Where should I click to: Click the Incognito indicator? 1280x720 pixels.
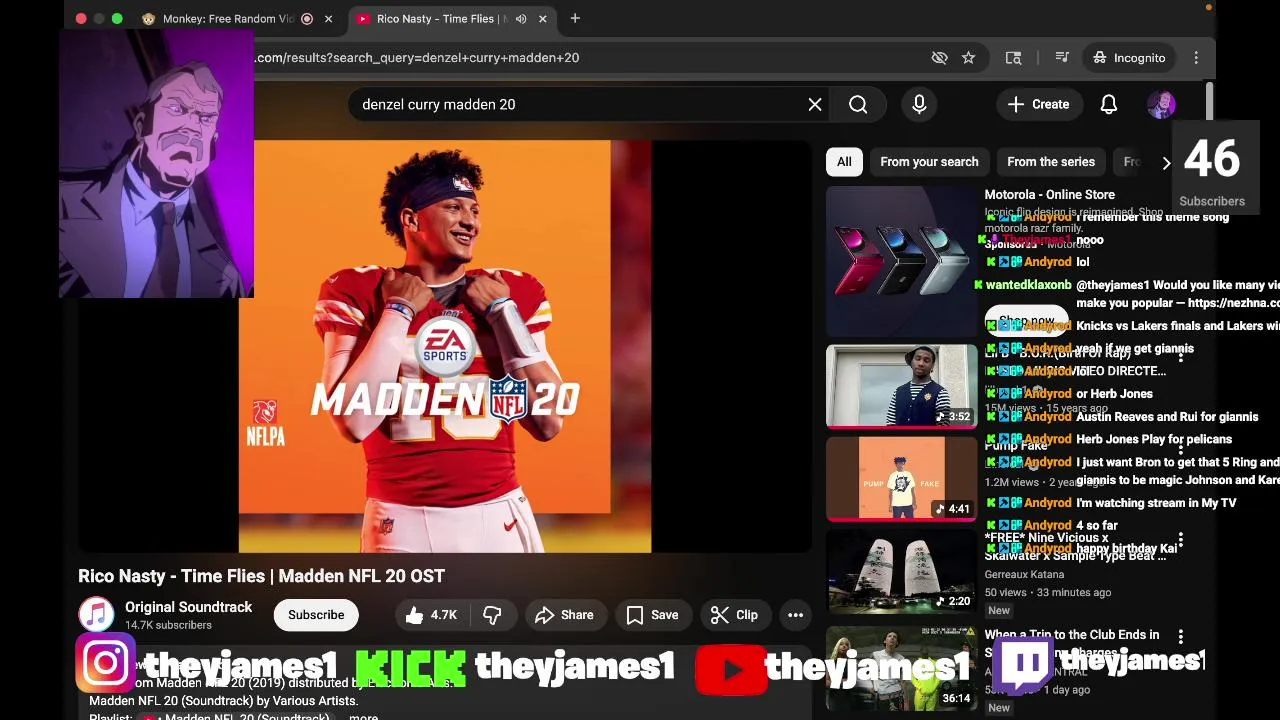pyautogui.click(x=1129, y=58)
